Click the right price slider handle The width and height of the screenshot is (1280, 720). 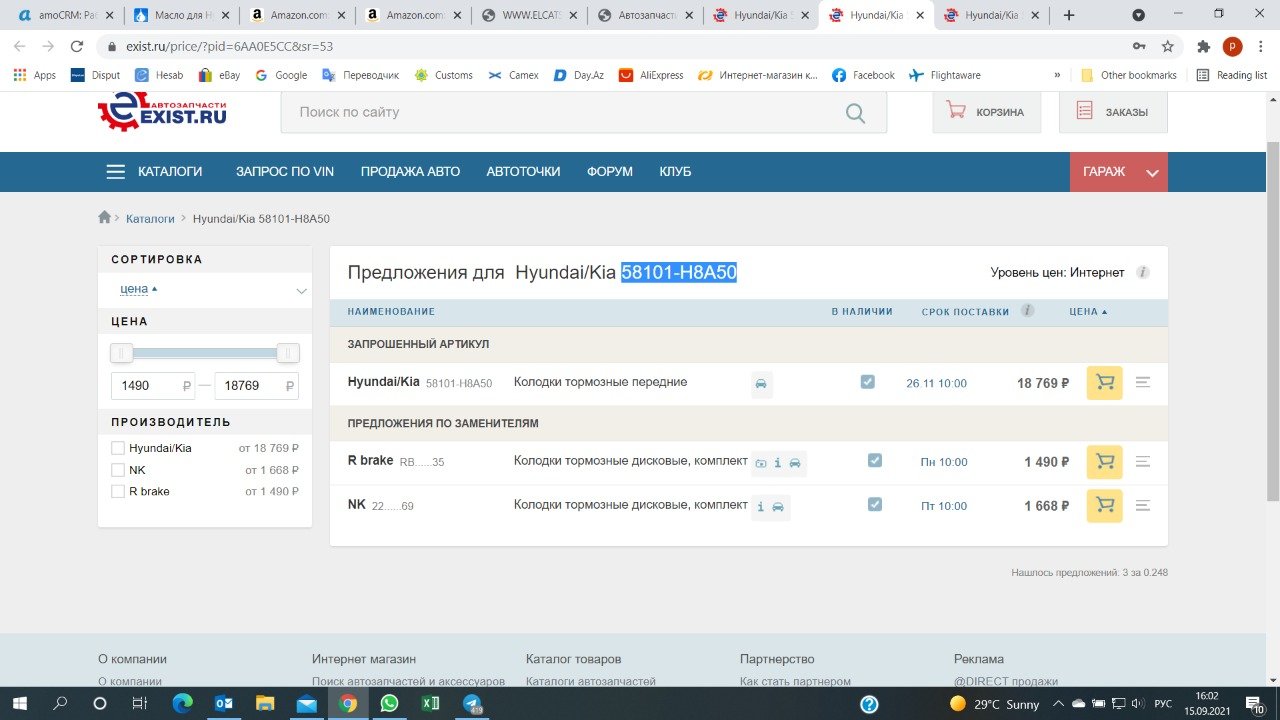click(288, 353)
